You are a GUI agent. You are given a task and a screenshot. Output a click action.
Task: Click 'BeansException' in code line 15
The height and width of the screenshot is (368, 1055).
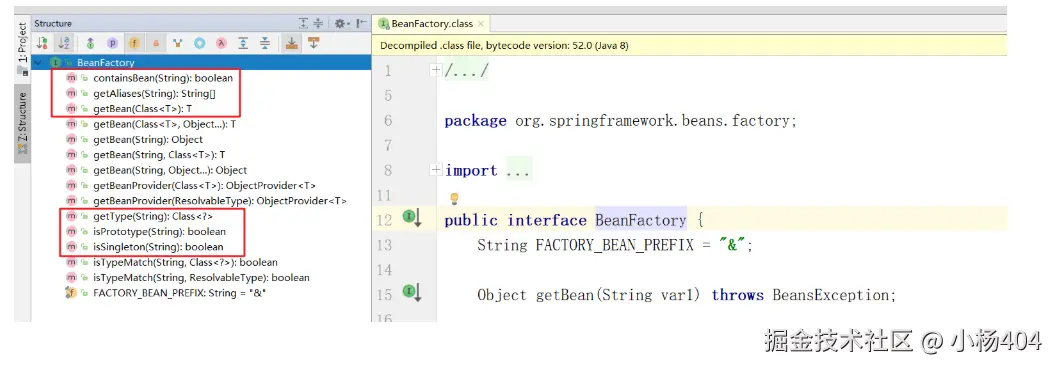tap(830, 295)
